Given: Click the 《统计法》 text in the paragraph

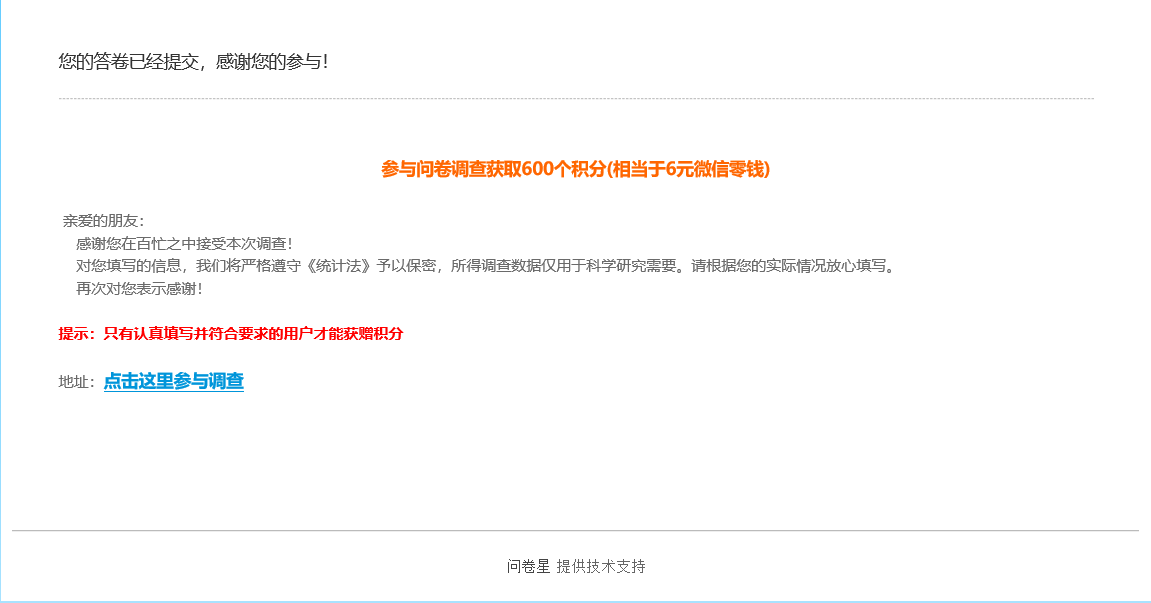Looking at the screenshot, I should (x=338, y=266).
